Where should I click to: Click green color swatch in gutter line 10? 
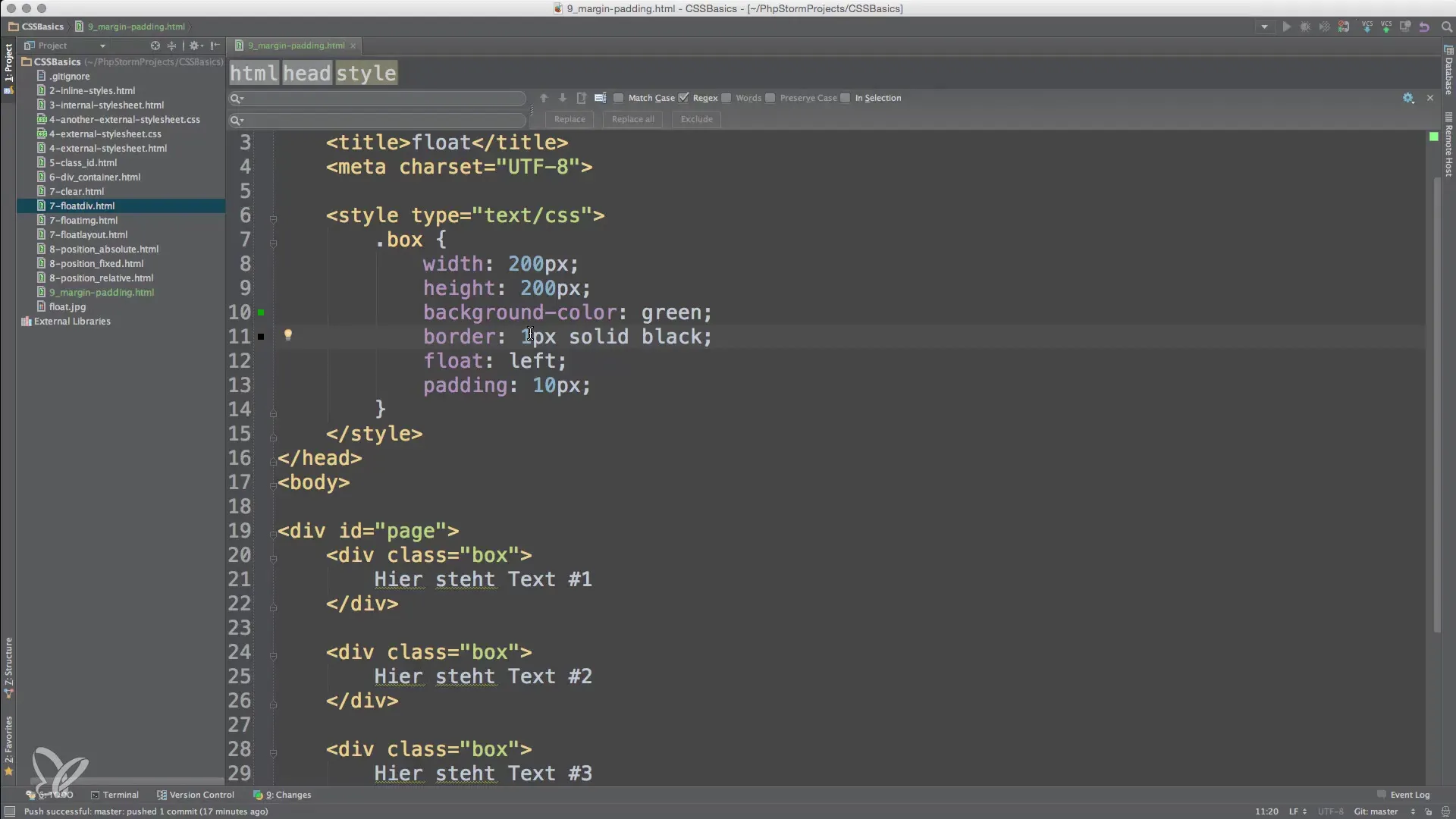[x=261, y=312]
